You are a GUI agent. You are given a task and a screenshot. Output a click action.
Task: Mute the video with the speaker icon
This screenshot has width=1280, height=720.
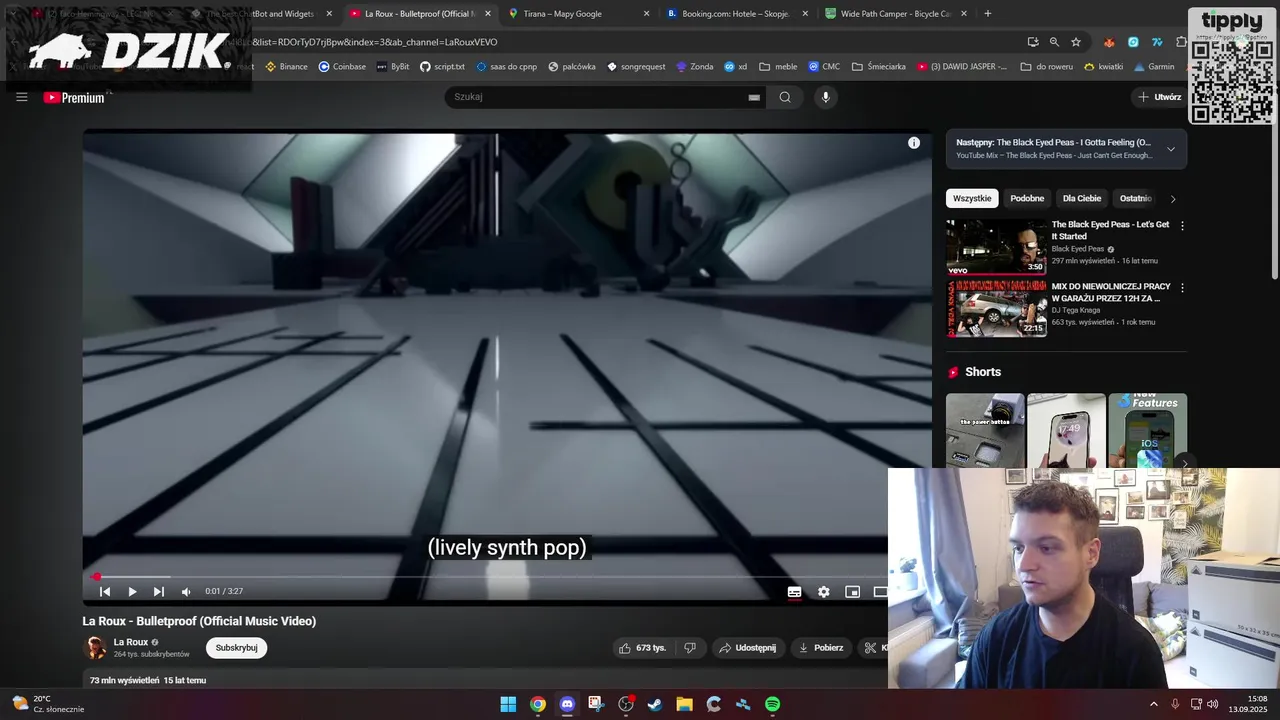coord(186,592)
